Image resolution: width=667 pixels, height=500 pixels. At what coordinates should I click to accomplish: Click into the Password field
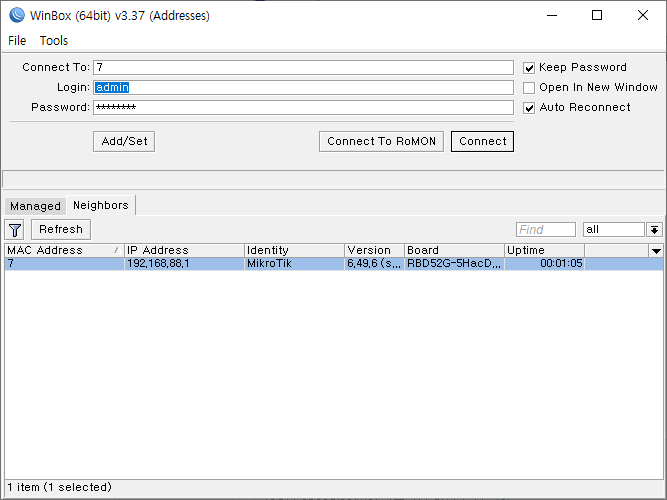point(303,107)
